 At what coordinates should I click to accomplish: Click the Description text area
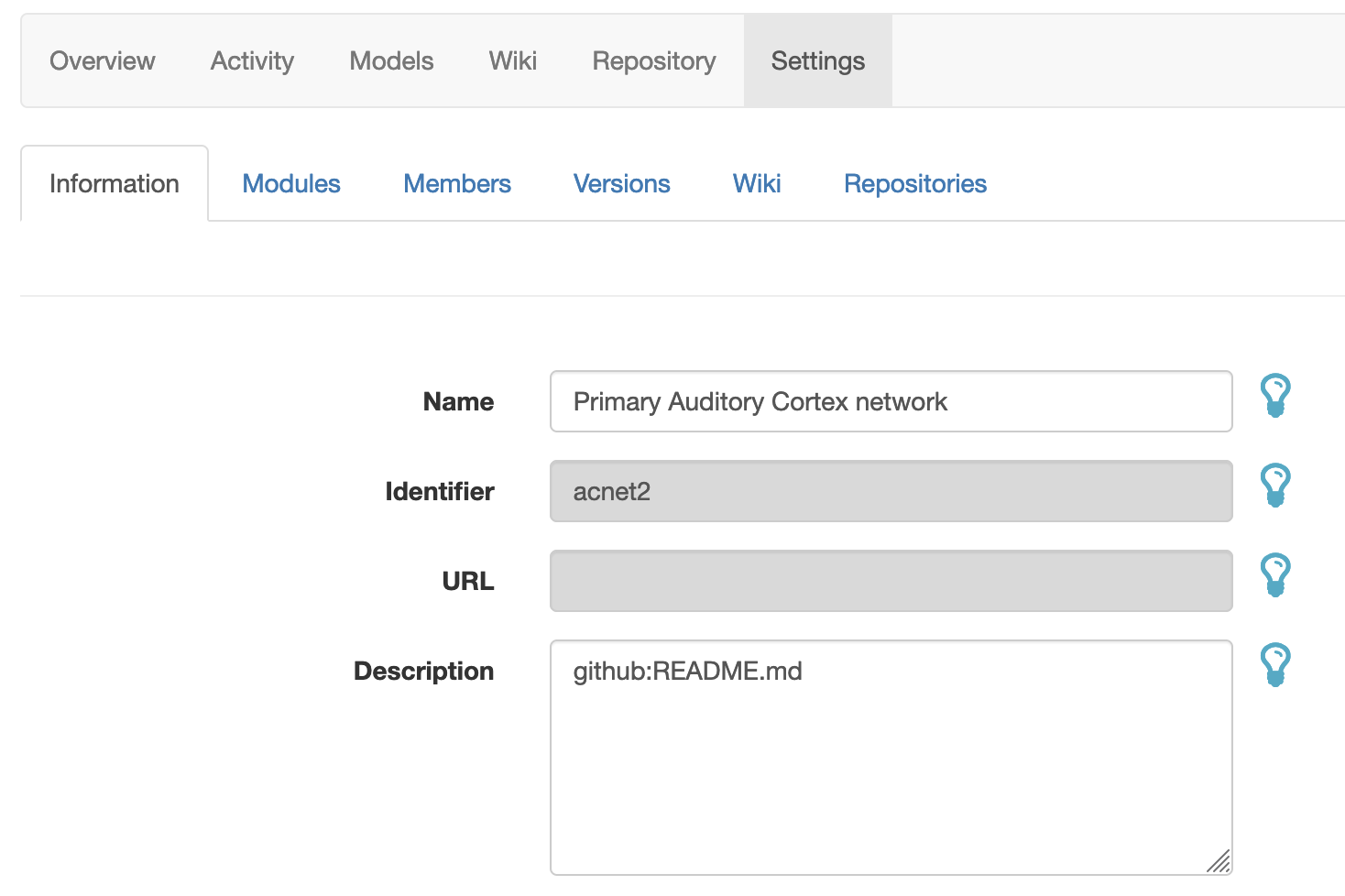tap(889, 751)
